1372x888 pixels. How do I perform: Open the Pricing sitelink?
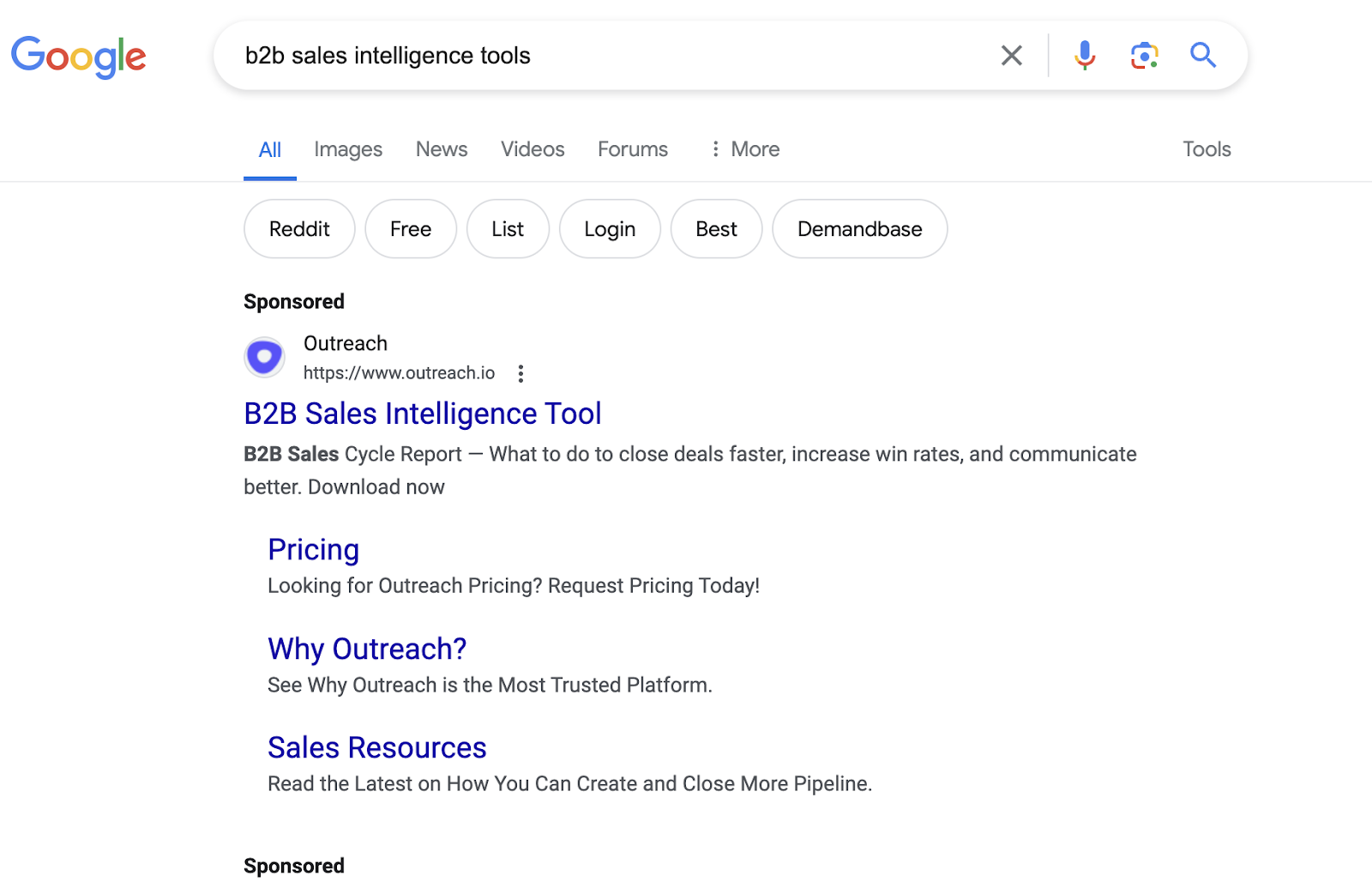(313, 550)
